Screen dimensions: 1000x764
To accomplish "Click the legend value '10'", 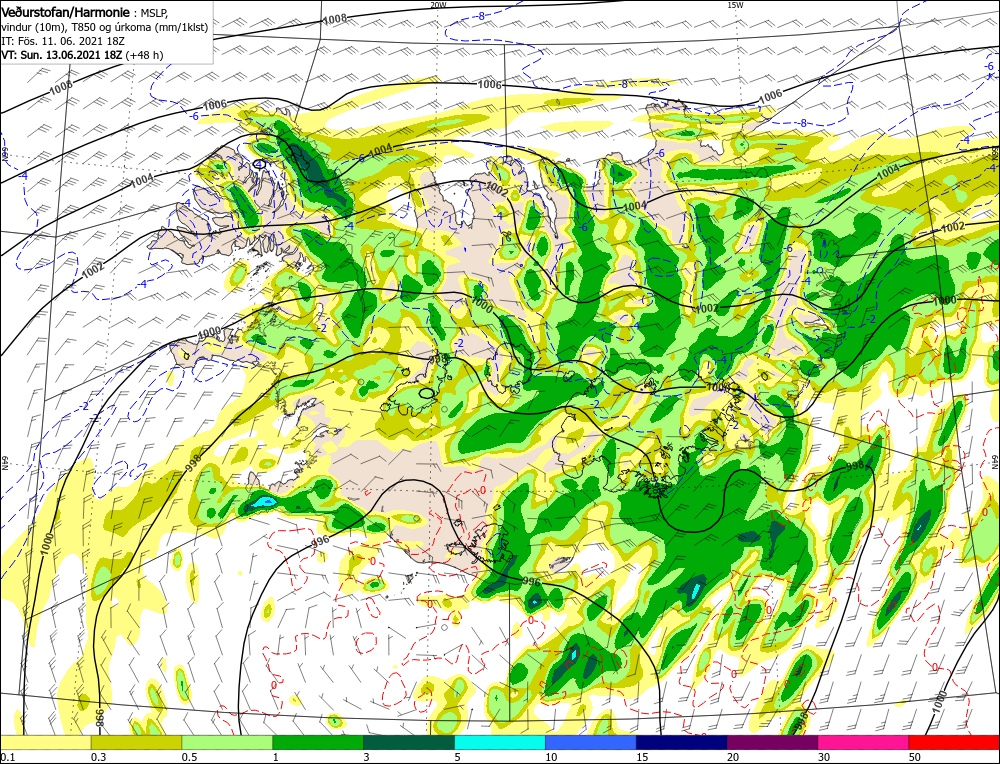I will point(552,757).
